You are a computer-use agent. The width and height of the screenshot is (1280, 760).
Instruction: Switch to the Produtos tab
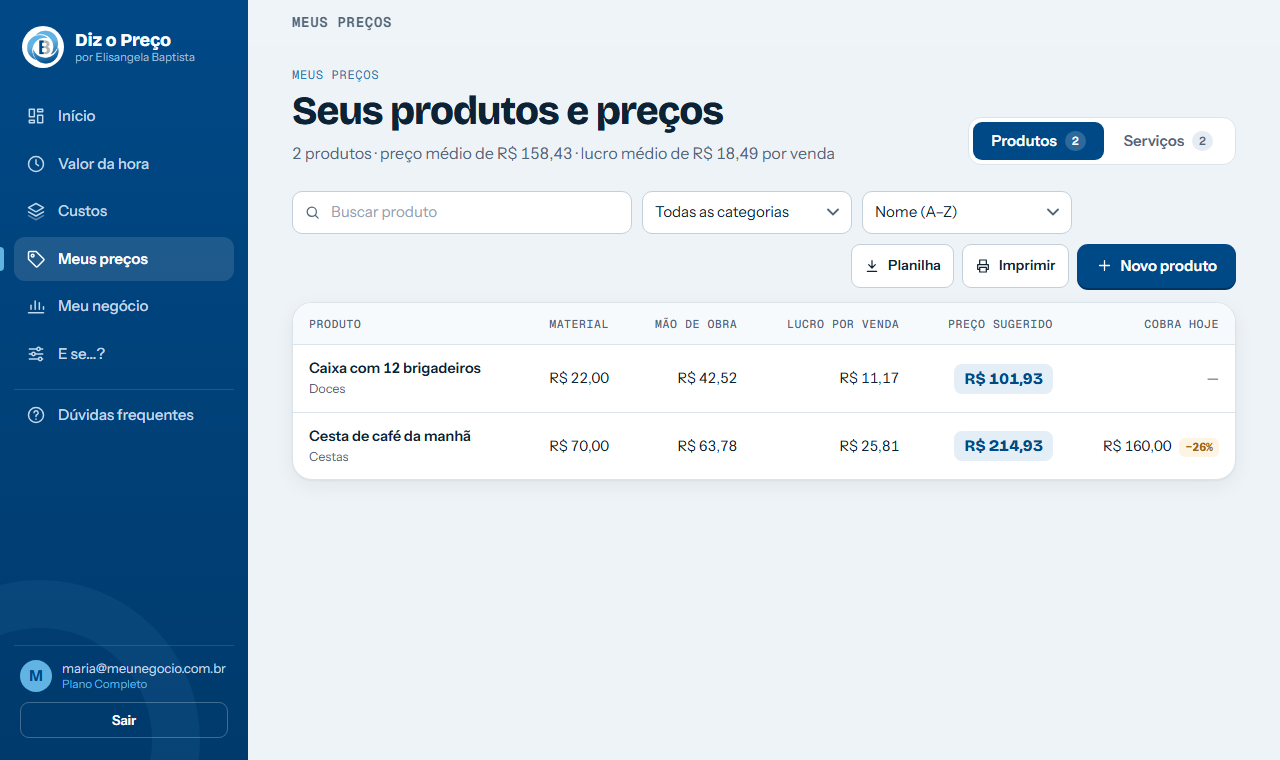tap(1038, 141)
